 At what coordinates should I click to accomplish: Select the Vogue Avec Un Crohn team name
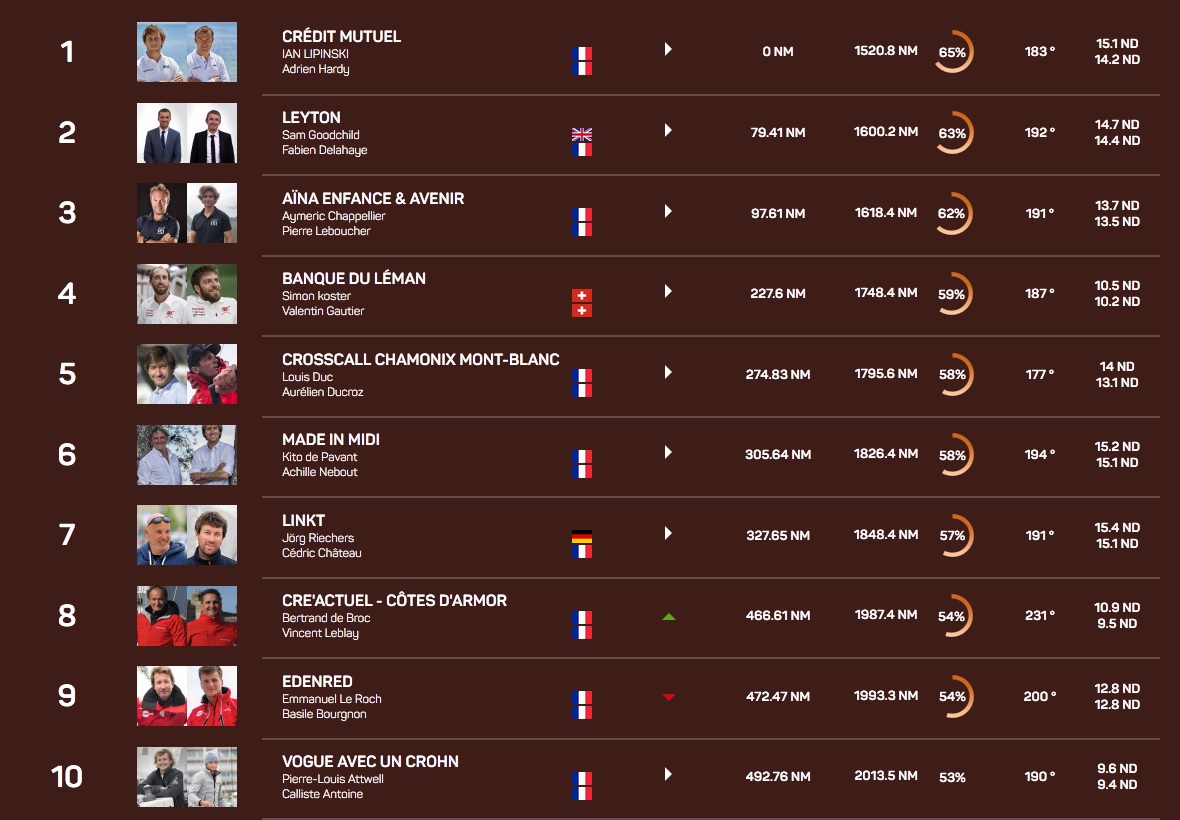pos(370,761)
